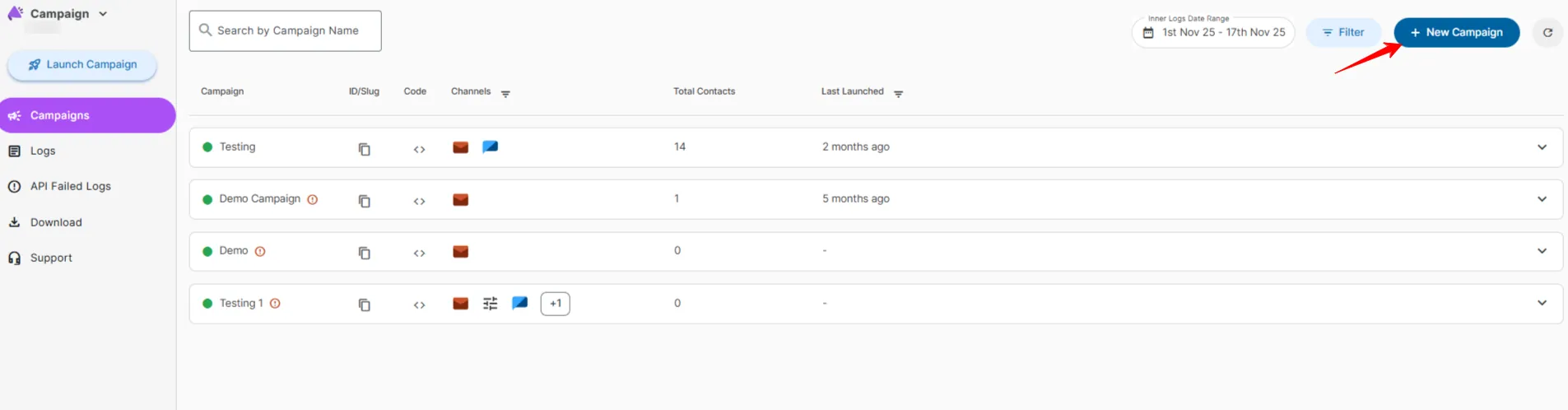The image size is (1568, 410).
Task: Expand the Demo campaign row
Action: point(1542,251)
